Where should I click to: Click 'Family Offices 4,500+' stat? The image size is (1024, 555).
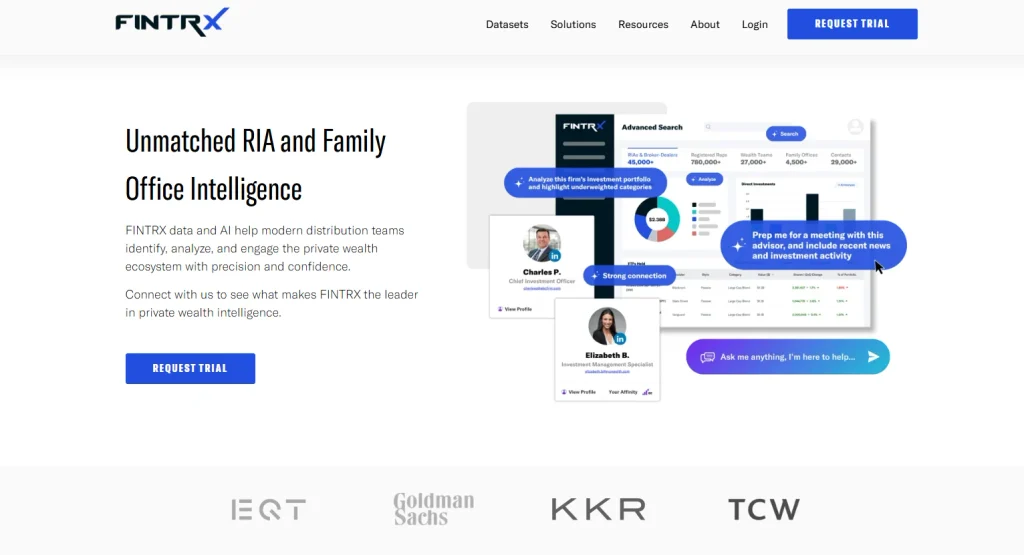[x=801, y=158]
